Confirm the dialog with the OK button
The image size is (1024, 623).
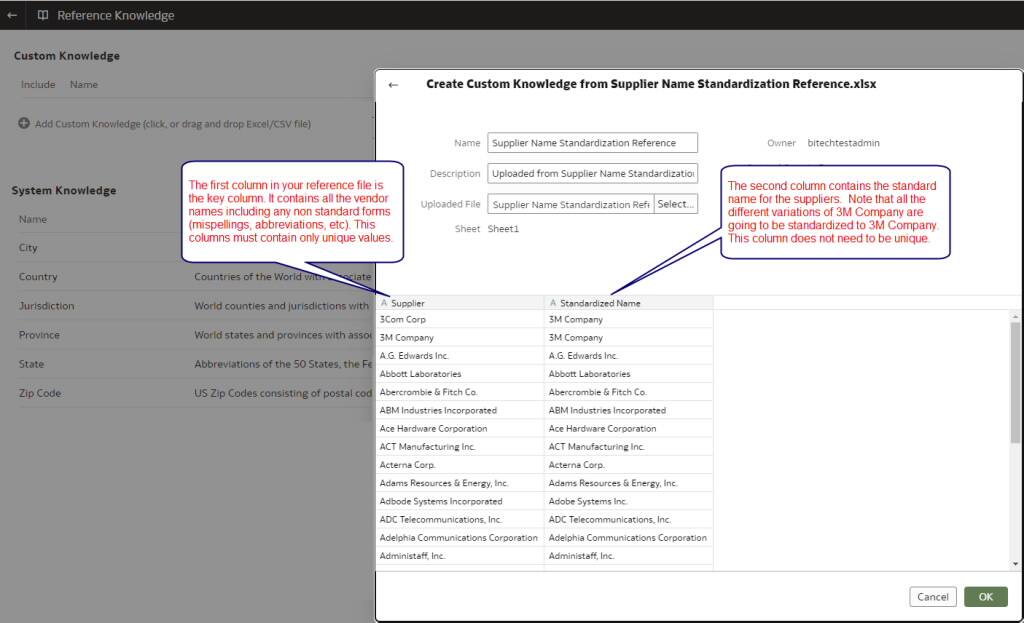[985, 596]
